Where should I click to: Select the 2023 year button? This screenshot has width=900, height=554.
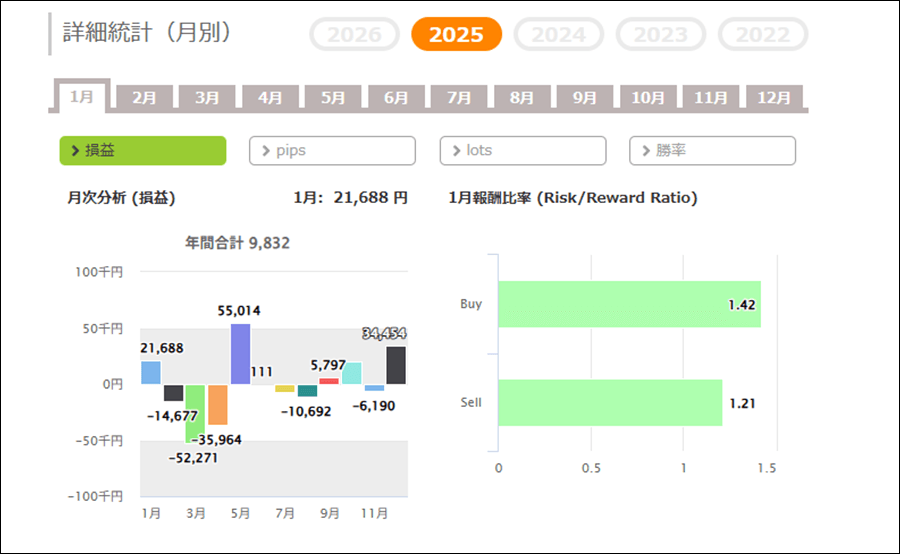click(661, 35)
